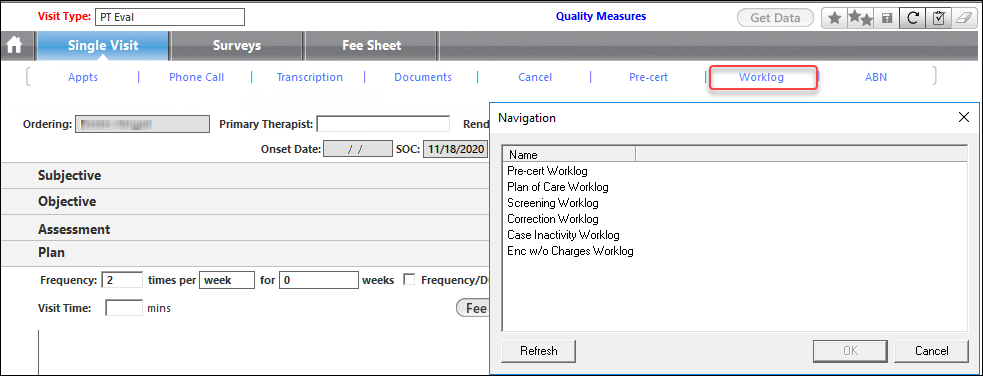Click the Onset Date field

click(x=358, y=149)
